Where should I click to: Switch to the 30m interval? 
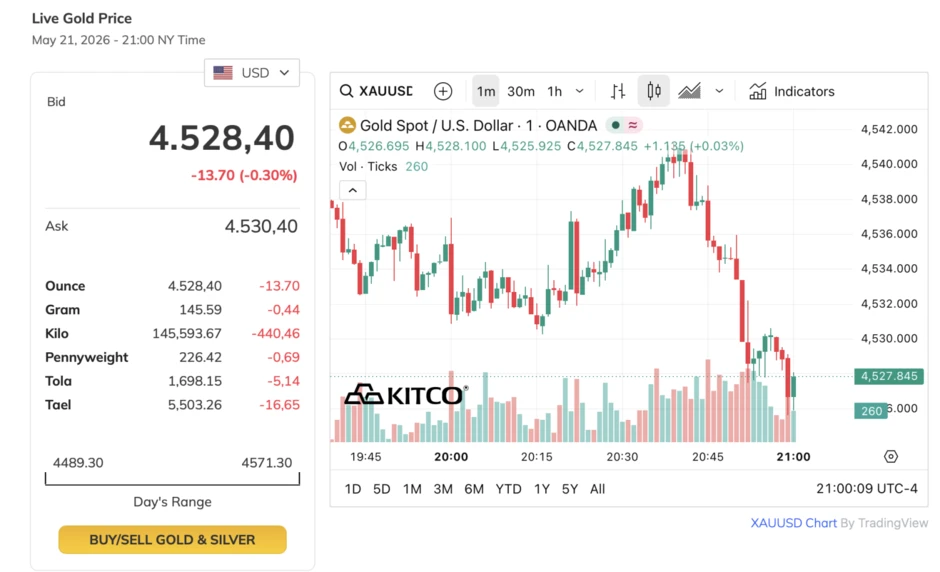coord(520,91)
